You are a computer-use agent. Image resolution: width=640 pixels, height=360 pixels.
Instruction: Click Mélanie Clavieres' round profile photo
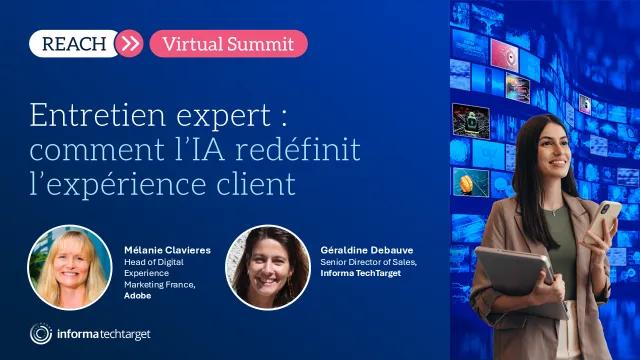tap(70, 267)
